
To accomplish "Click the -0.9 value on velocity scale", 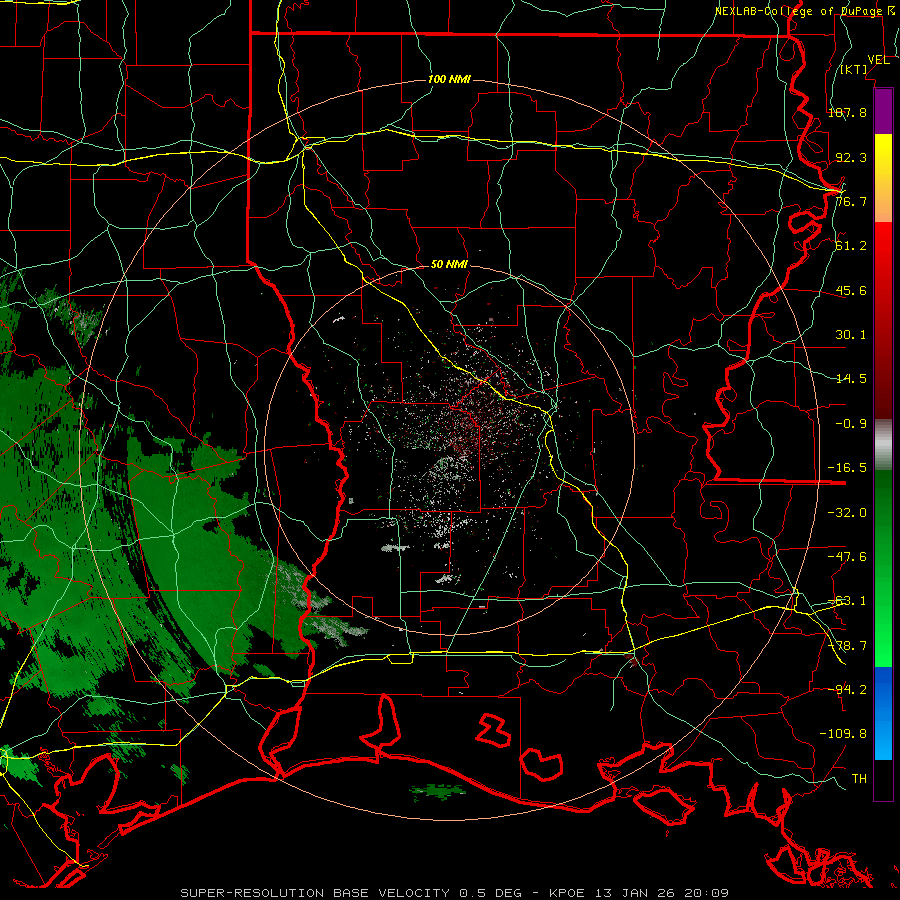I will [x=851, y=424].
